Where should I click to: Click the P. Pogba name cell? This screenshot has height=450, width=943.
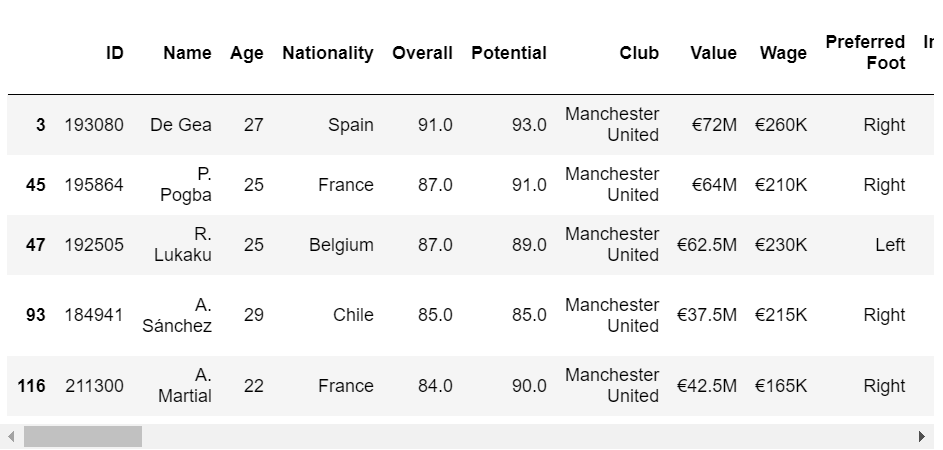[x=186, y=185]
